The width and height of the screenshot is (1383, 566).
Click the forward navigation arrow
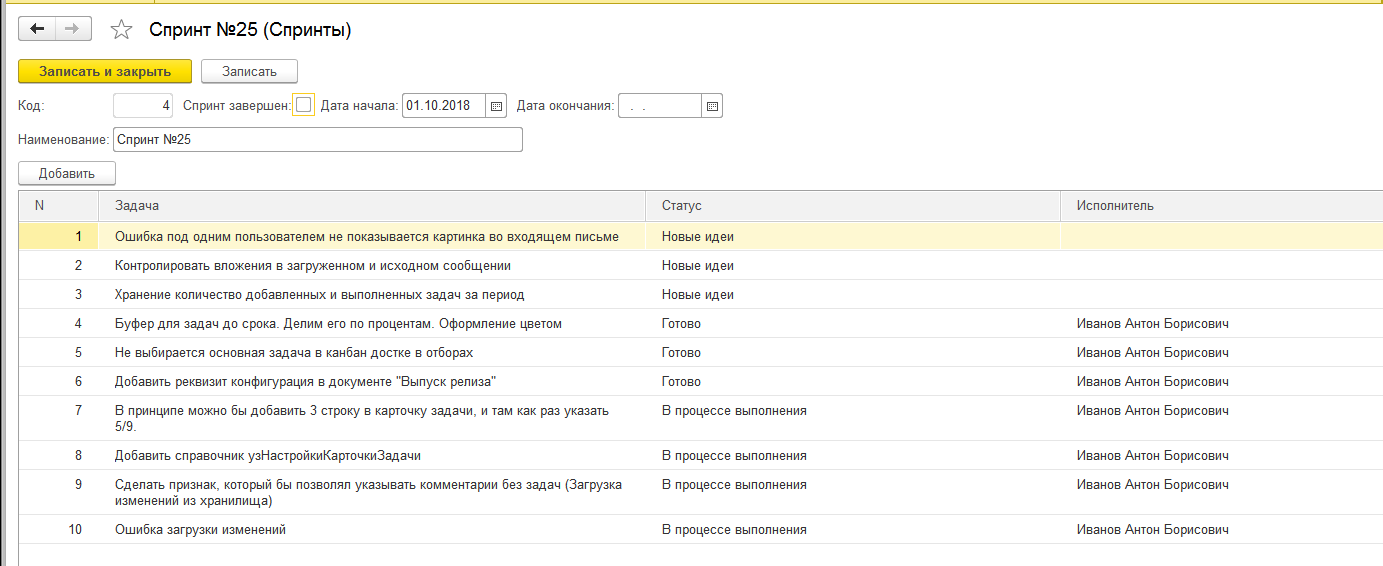click(73, 30)
